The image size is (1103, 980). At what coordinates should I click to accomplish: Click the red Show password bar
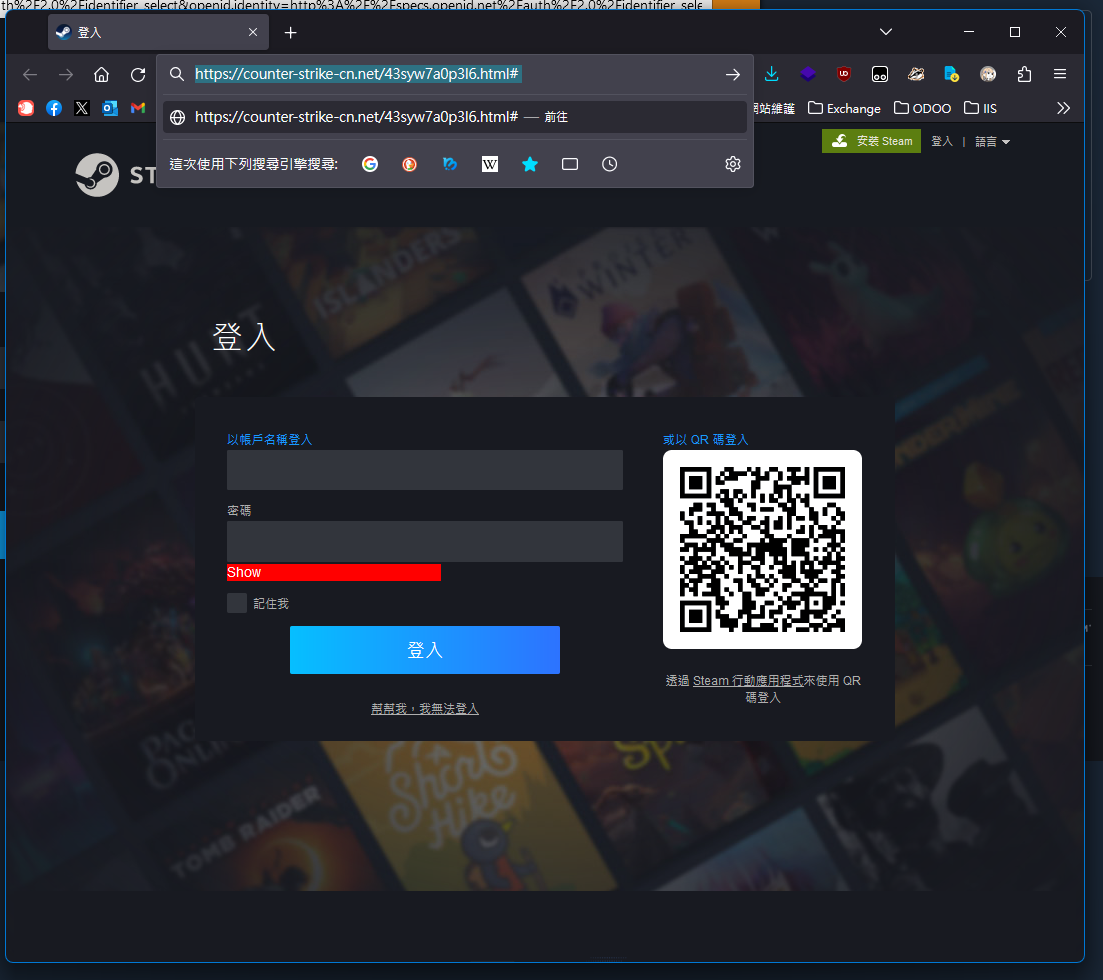(x=333, y=573)
